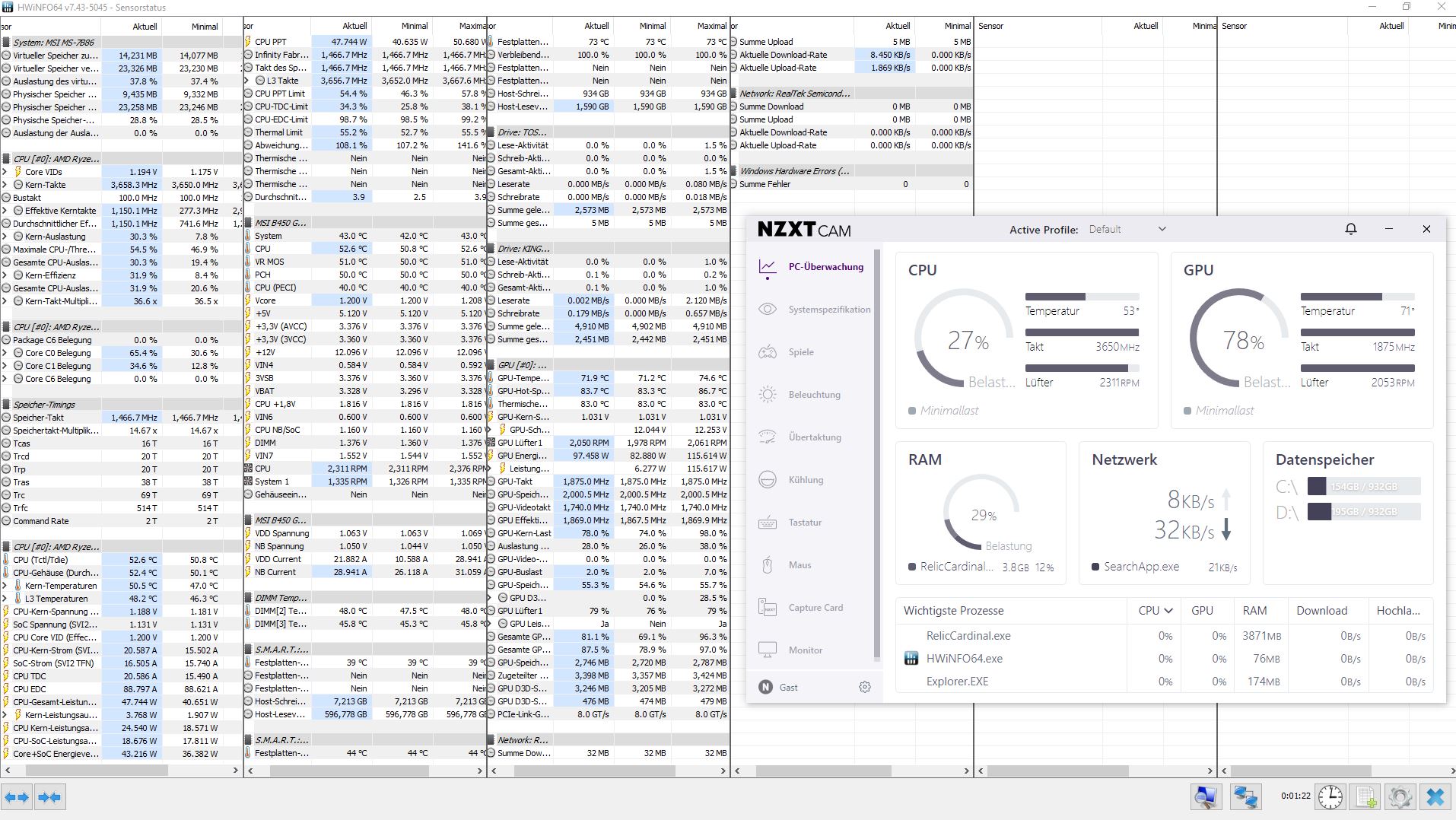Expand the Core C0 Belegung row

pos(5,353)
